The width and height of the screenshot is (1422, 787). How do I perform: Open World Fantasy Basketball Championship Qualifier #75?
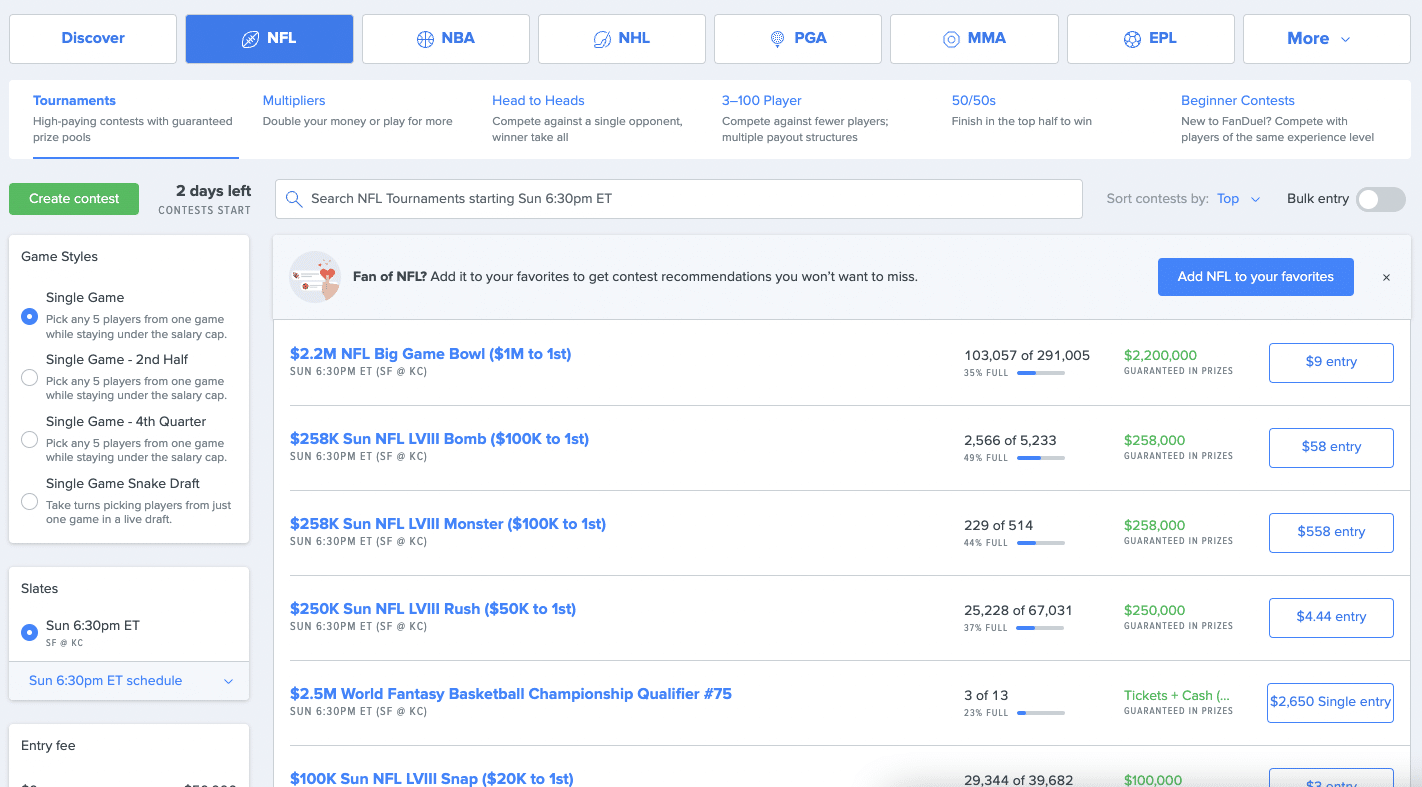point(511,694)
